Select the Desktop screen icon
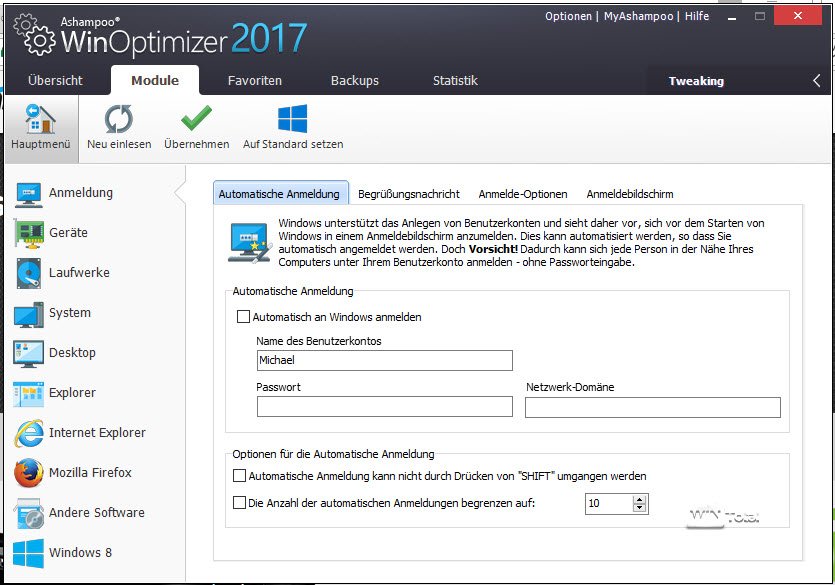835x585 pixels. click(x=29, y=354)
